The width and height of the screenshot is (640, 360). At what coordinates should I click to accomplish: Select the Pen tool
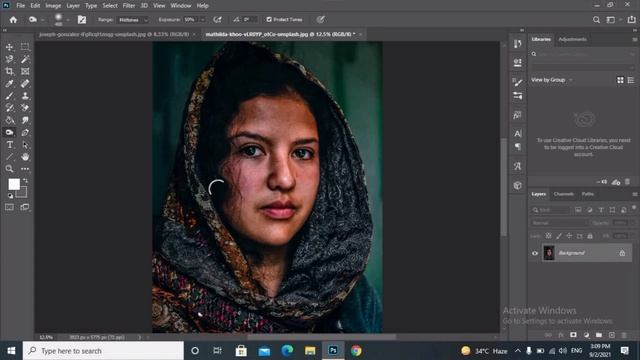[x=25, y=132]
